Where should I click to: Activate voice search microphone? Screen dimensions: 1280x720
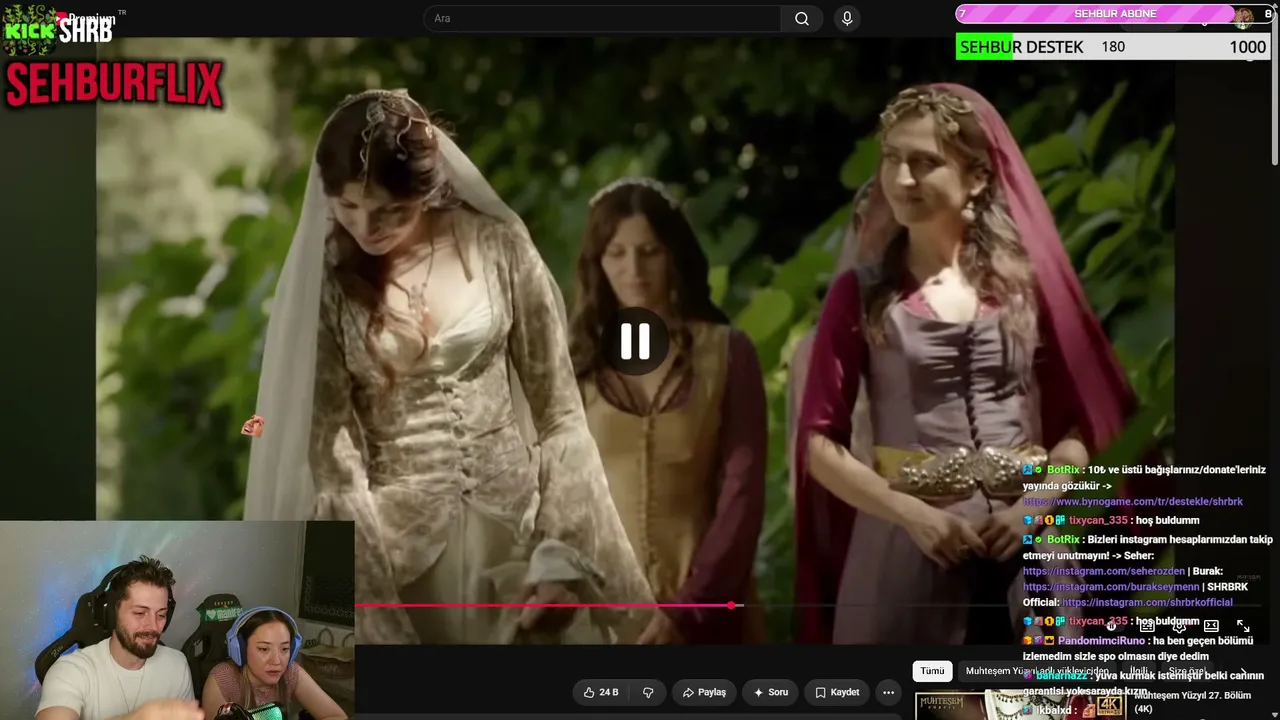tap(847, 18)
